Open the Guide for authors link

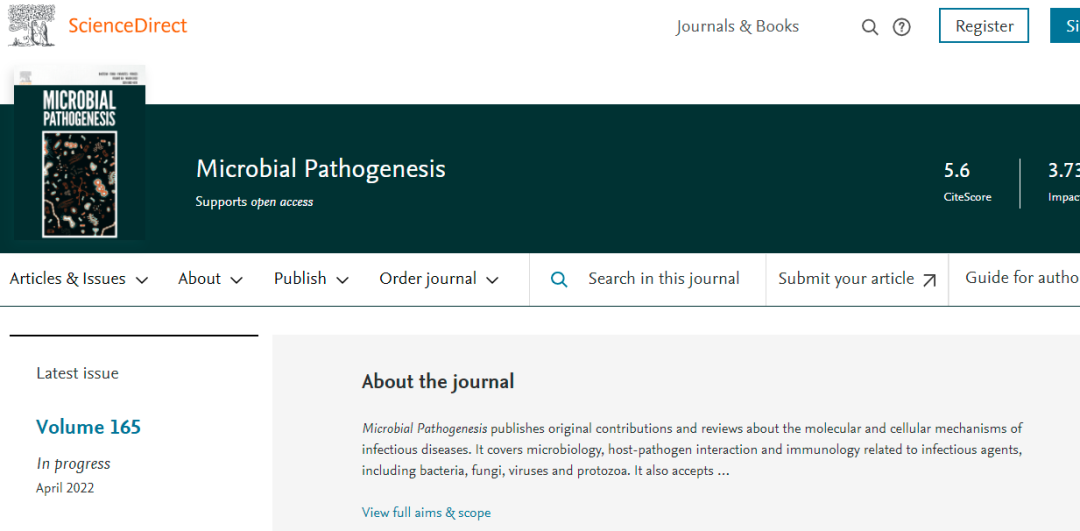point(1022,278)
